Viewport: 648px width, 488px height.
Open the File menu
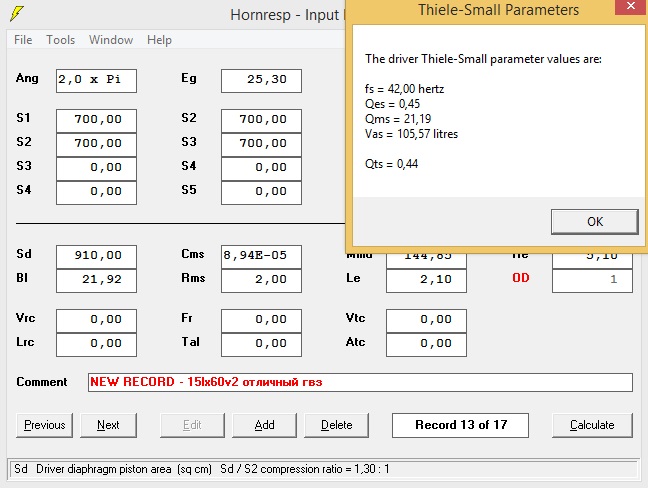[23, 40]
